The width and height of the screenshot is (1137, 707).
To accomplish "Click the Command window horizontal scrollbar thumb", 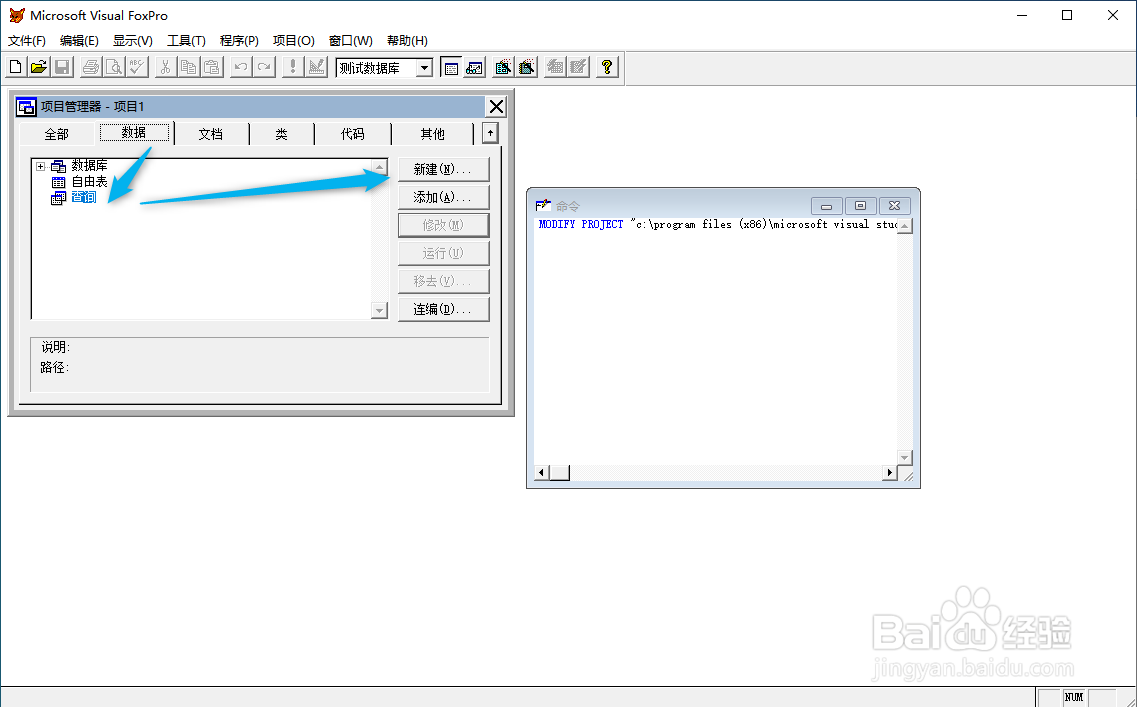I will [x=560, y=473].
